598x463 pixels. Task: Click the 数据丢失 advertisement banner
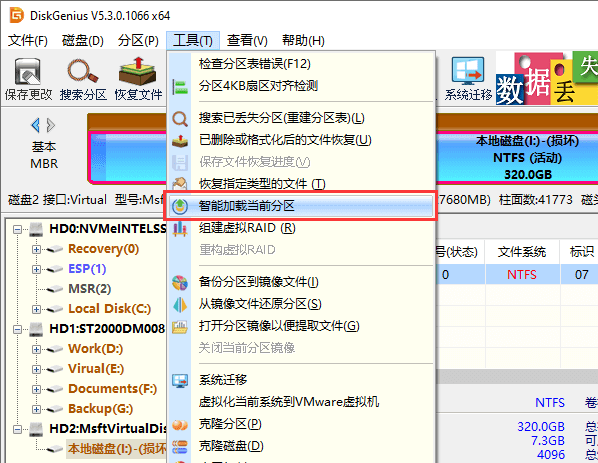coord(547,79)
